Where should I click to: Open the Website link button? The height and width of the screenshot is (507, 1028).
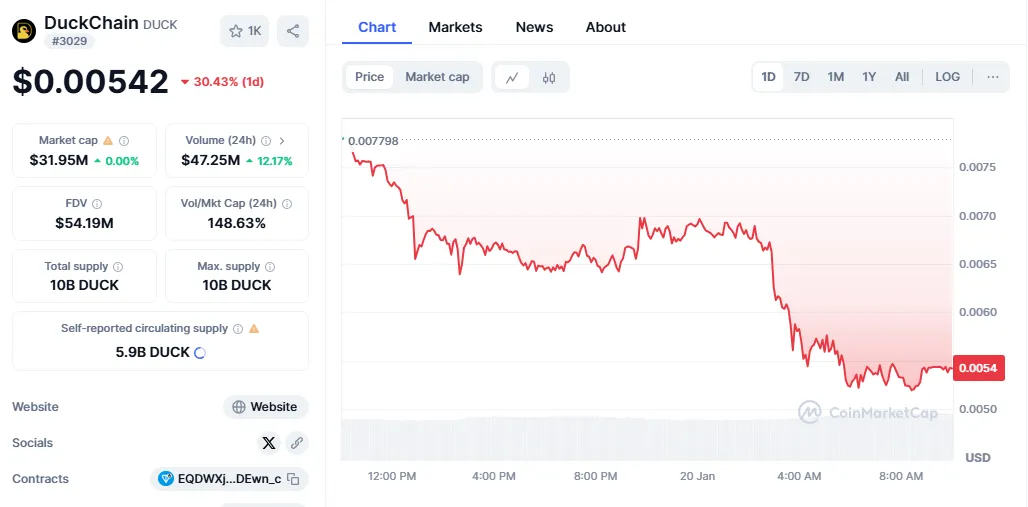[x=265, y=407]
